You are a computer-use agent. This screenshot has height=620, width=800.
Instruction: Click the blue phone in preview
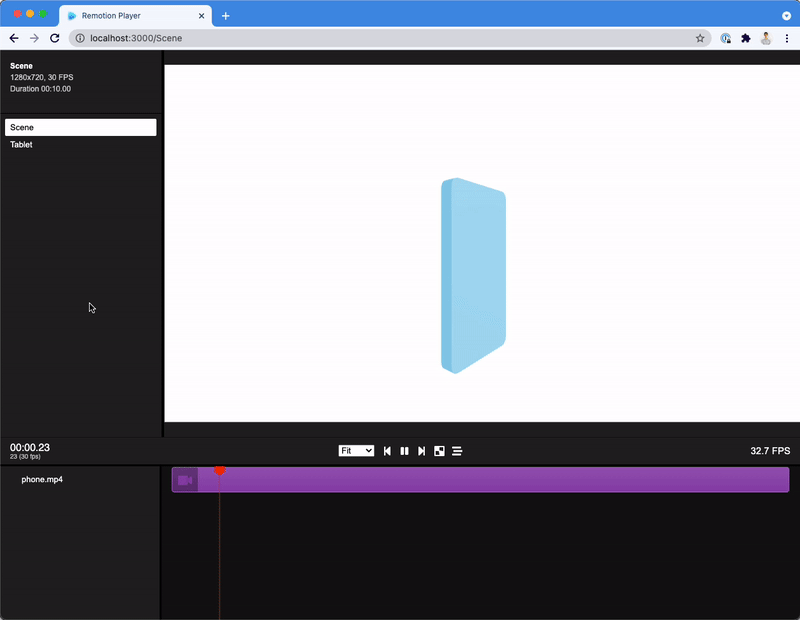[x=473, y=276]
